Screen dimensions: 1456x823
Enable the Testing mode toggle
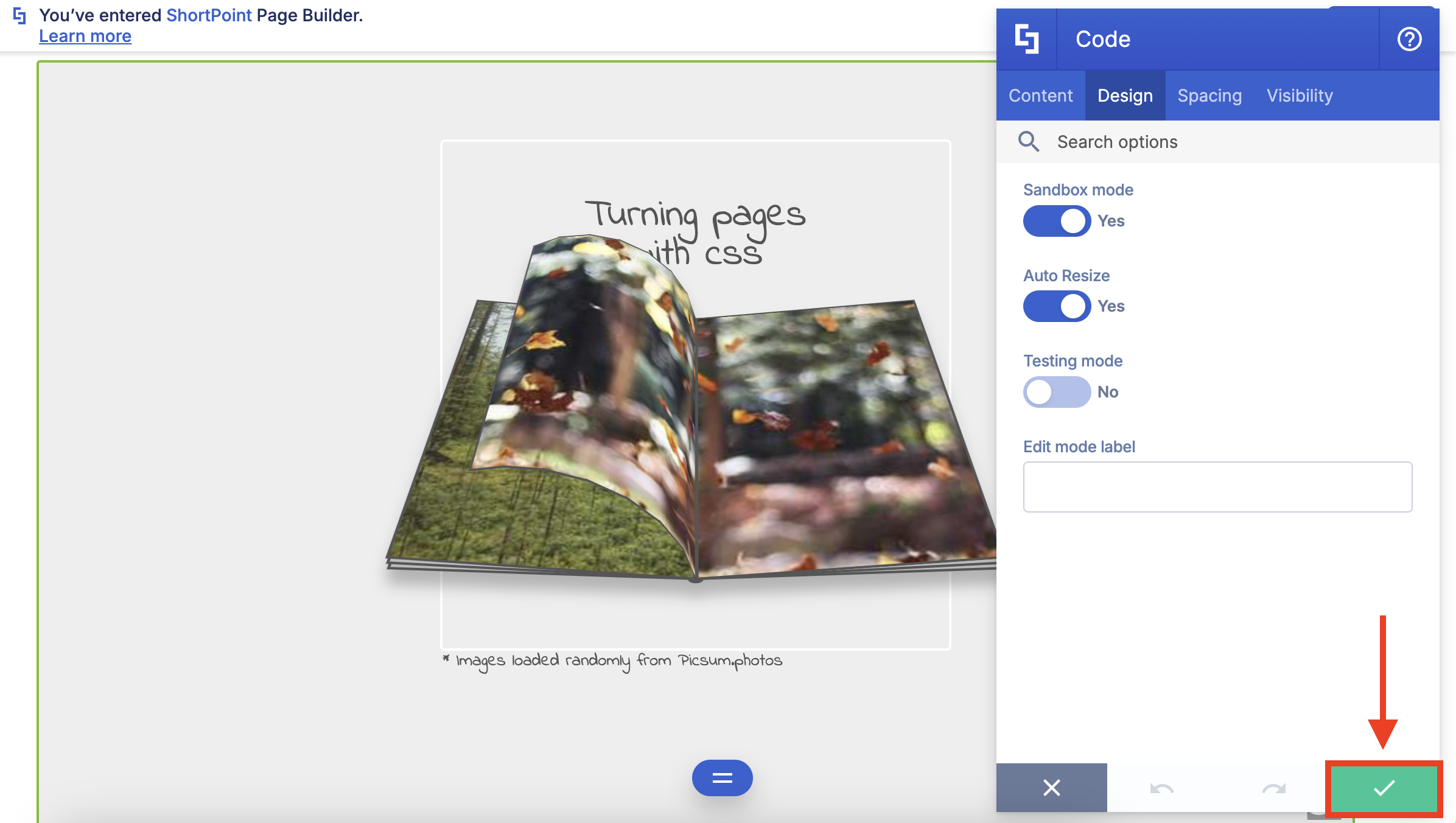(x=1057, y=392)
